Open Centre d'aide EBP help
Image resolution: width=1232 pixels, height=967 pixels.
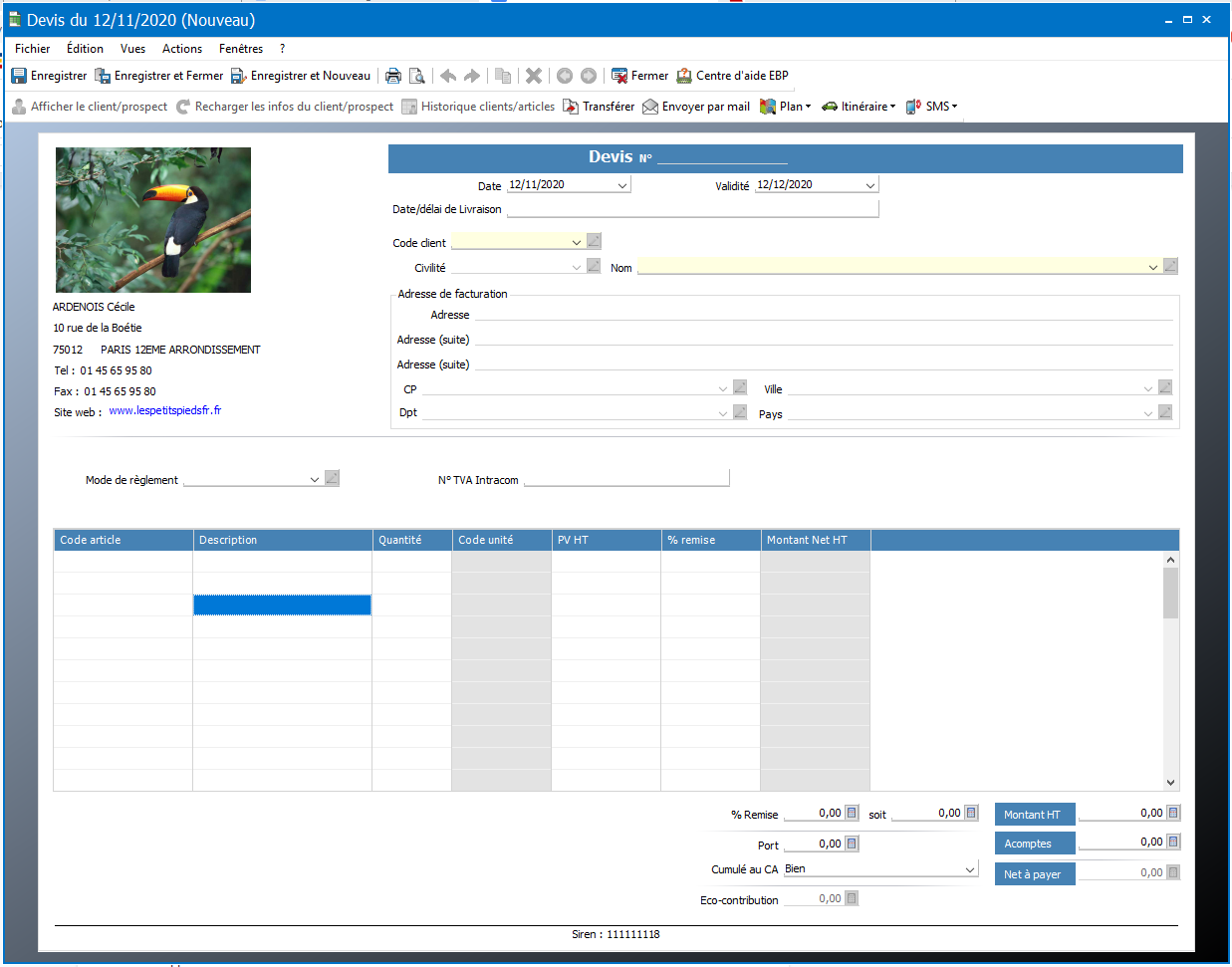732,76
